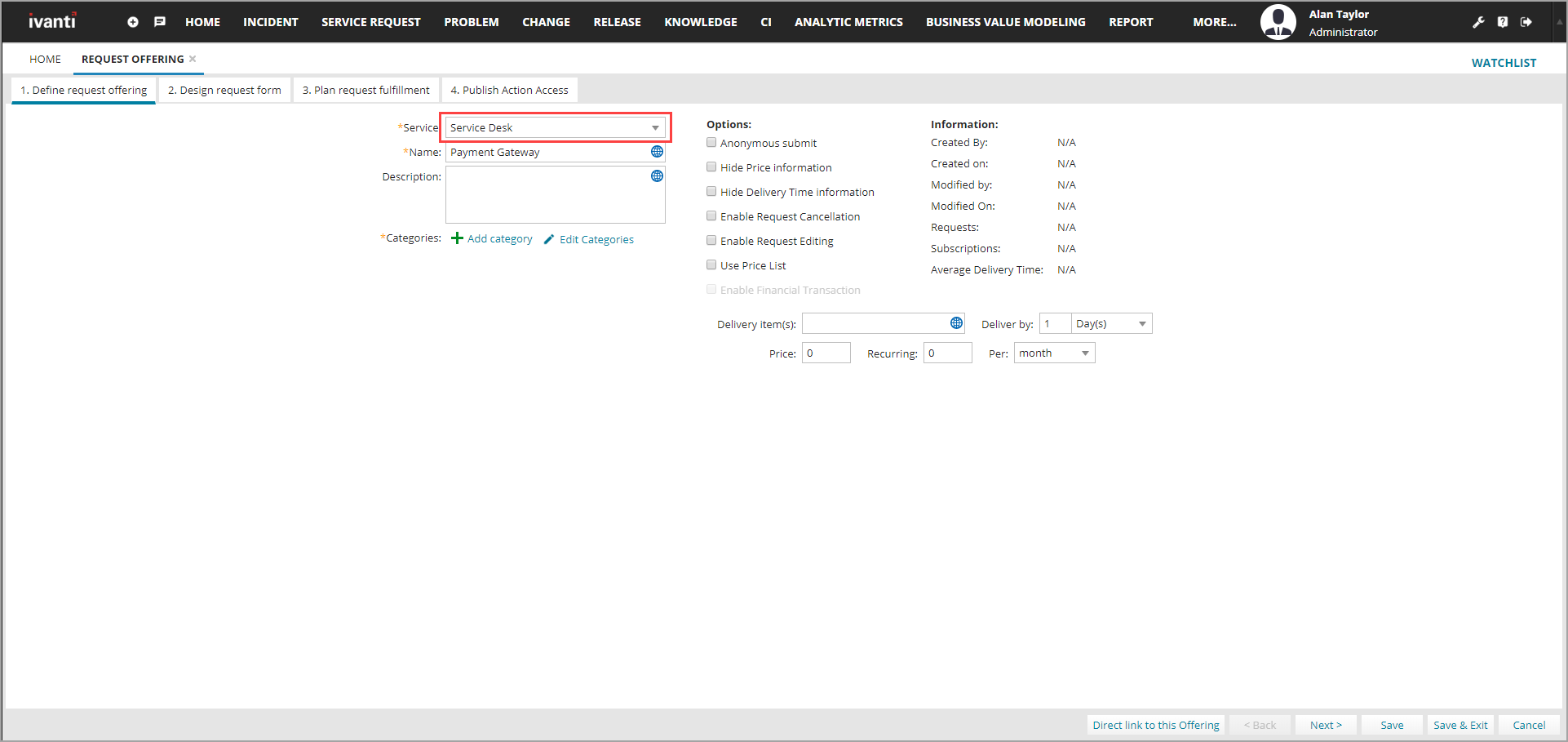Click the plus icon in top navigation bar

coord(133,22)
